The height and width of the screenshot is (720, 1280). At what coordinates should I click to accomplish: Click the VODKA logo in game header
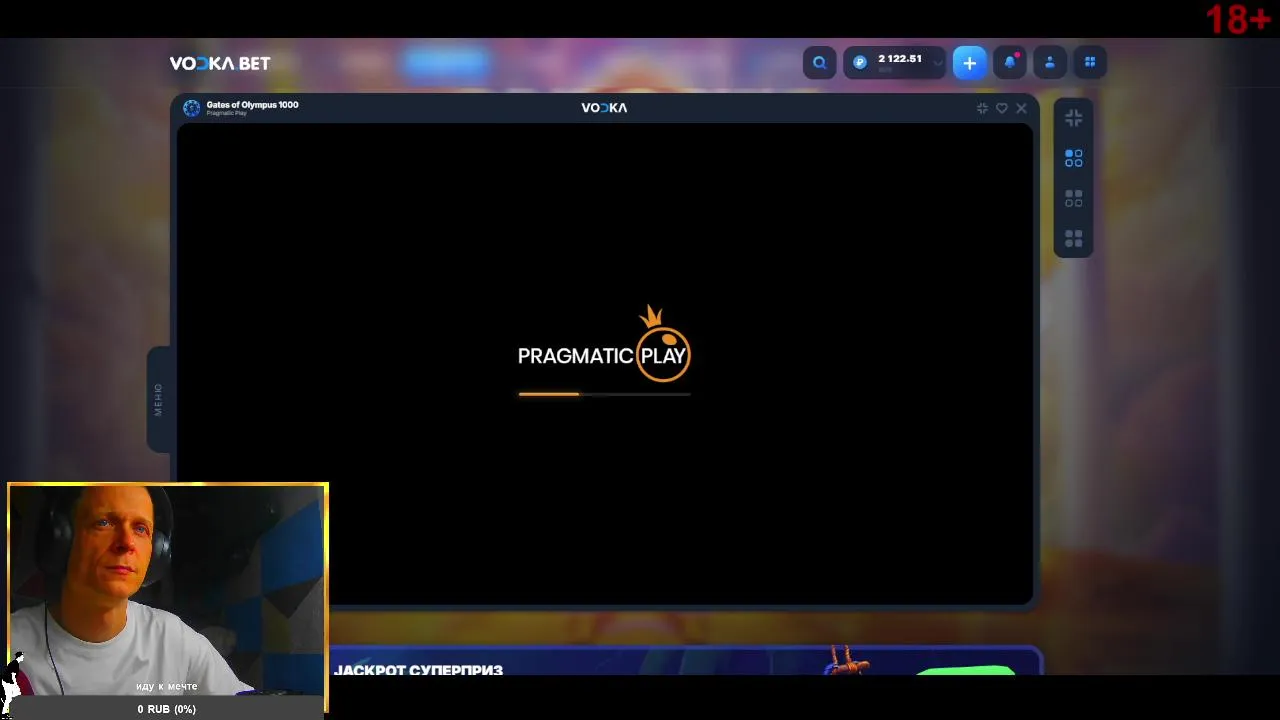[604, 108]
